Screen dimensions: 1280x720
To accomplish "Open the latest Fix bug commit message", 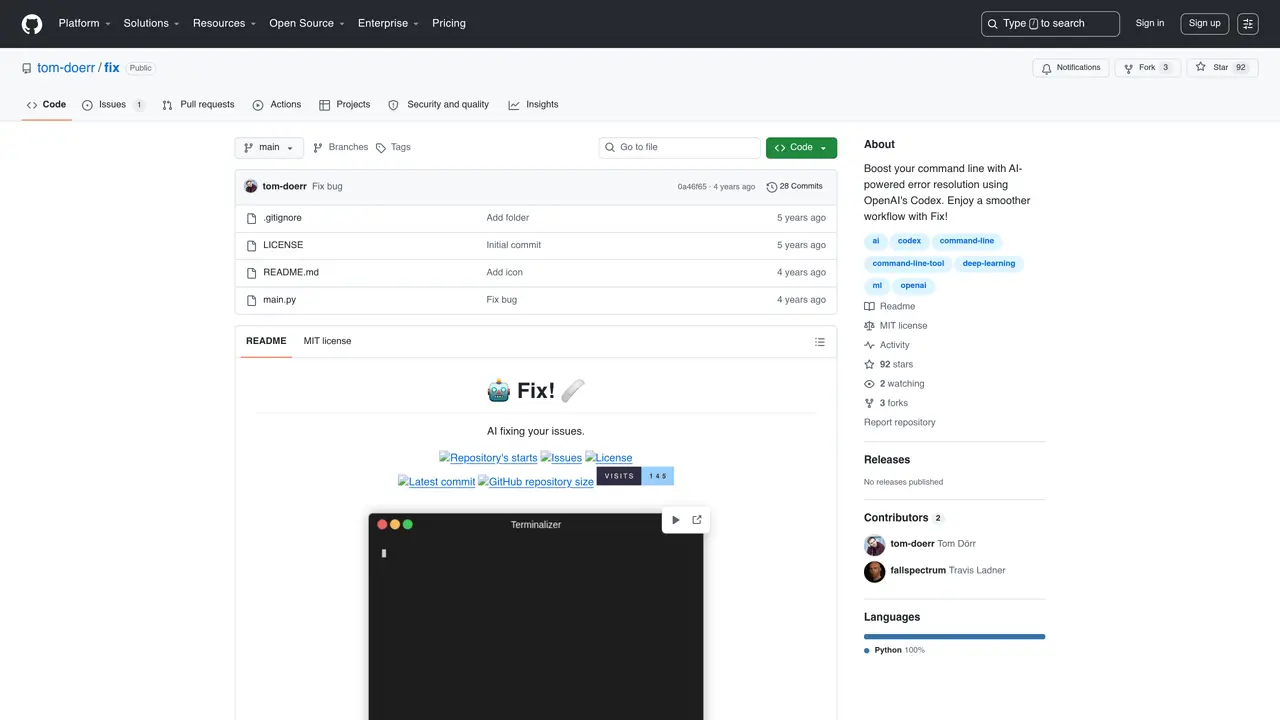I will click(327, 186).
